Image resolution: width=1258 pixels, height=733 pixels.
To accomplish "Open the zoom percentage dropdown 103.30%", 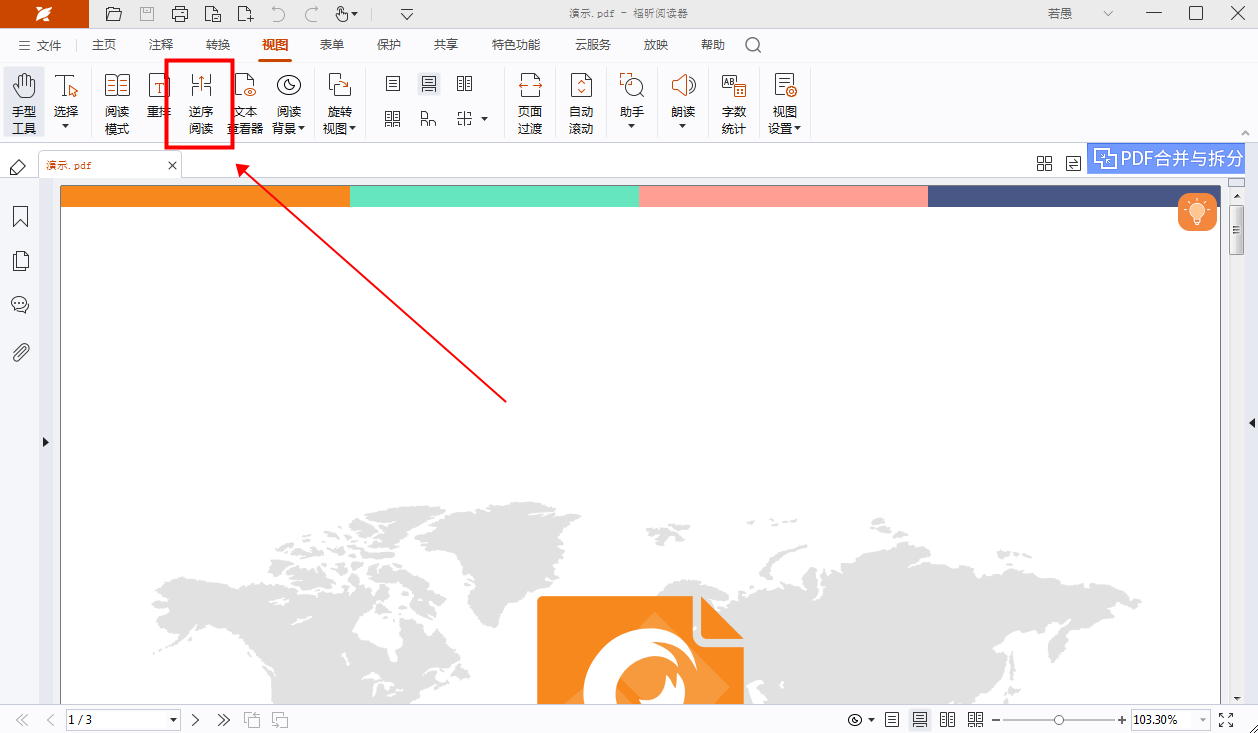I will pyautogui.click(x=1201, y=720).
